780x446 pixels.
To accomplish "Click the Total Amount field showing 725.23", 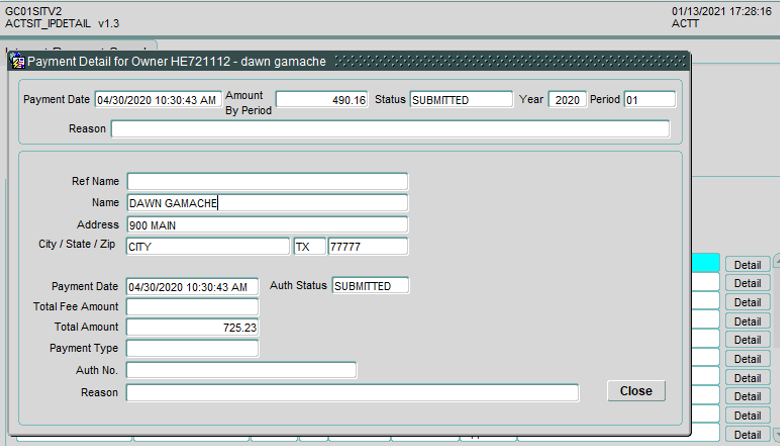I will (192, 327).
